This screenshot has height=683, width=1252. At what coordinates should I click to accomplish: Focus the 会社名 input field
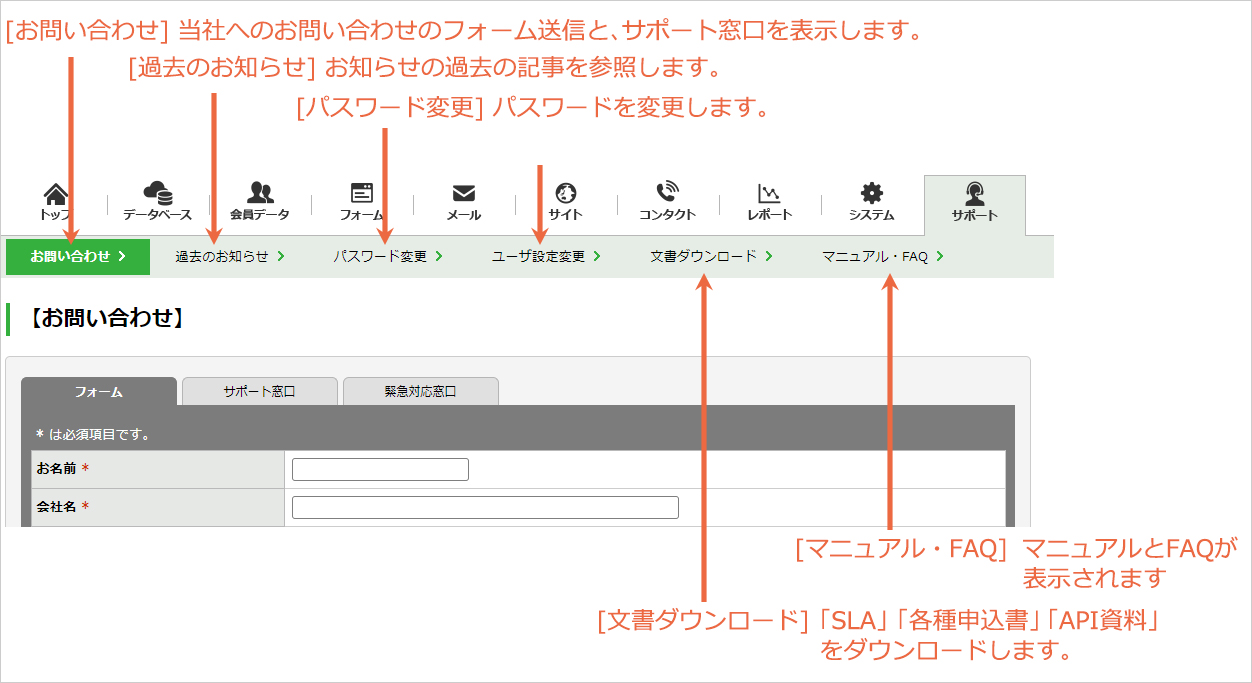485,507
